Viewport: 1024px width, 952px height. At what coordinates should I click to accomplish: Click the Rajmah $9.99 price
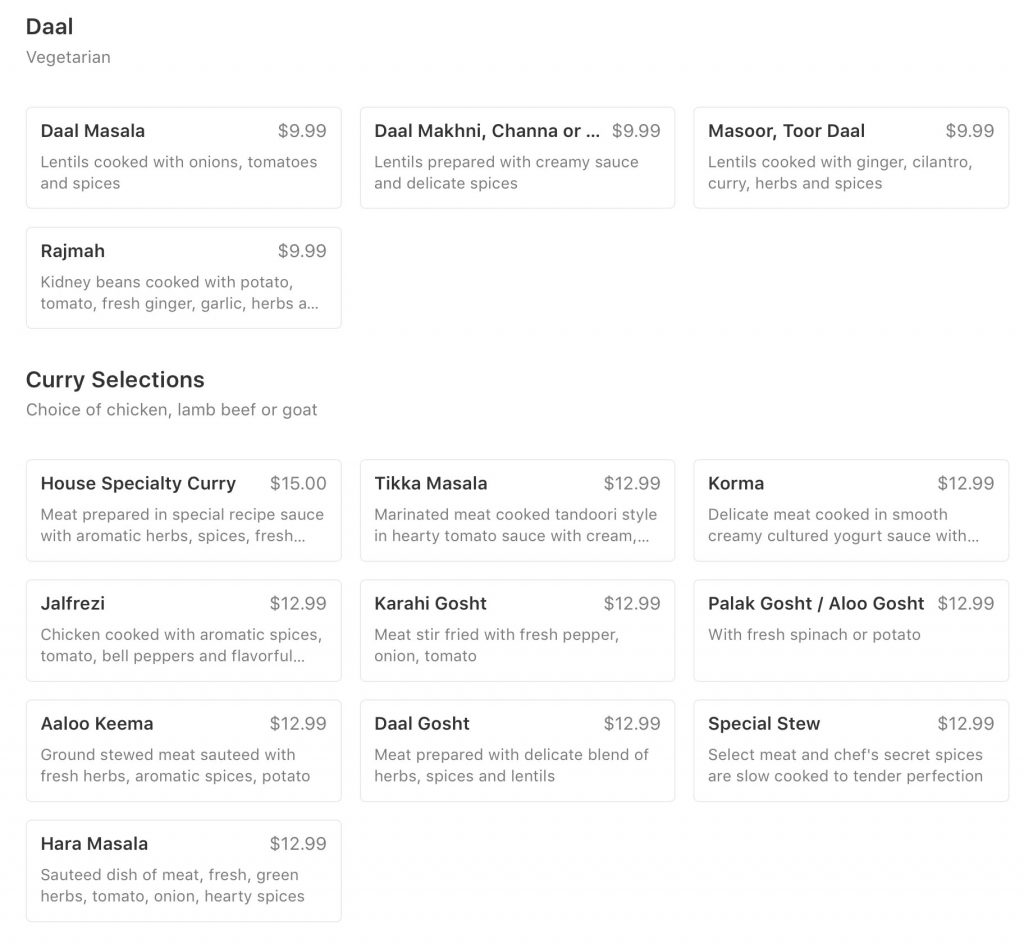tap(302, 251)
